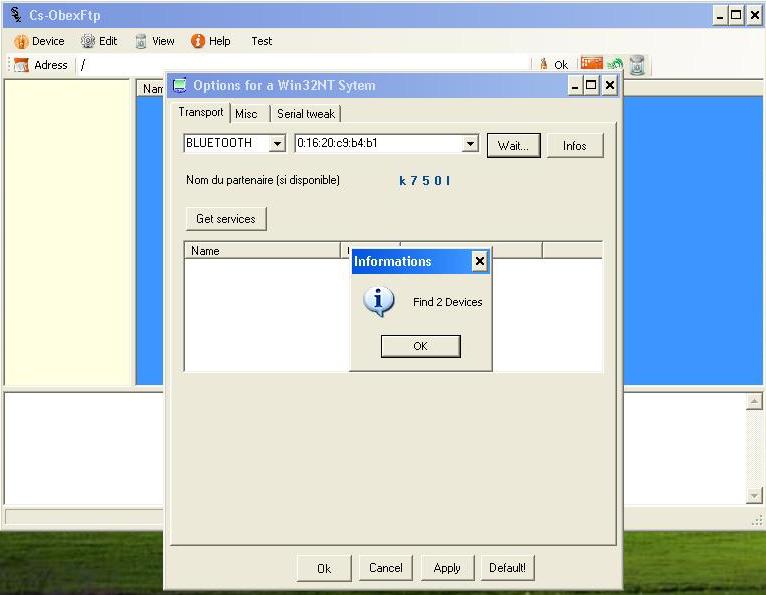766x595 pixels.
Task: Click the Cs-ObexFtp title bar app icon
Action: click(15, 15)
